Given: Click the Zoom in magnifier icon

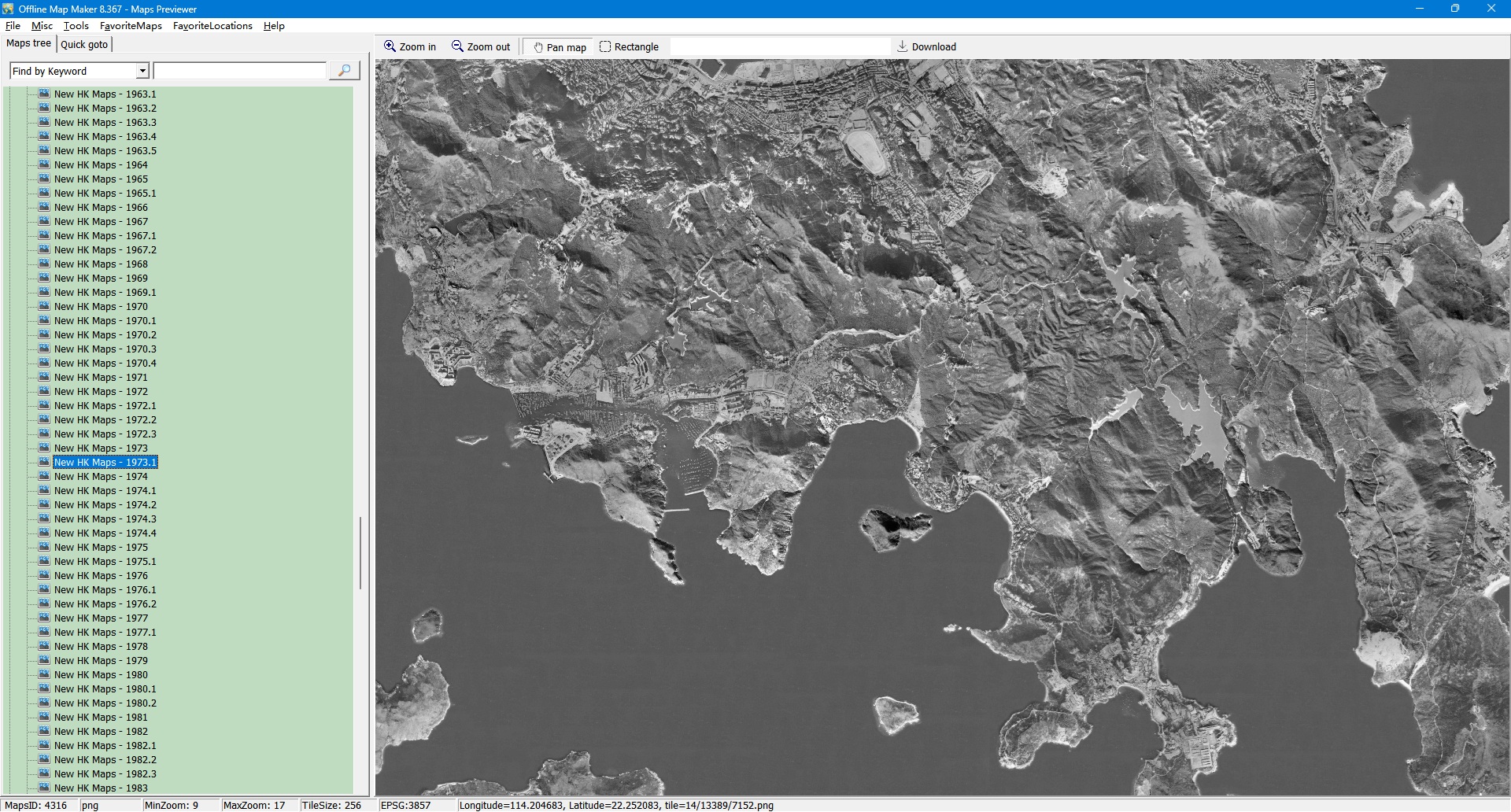Looking at the screenshot, I should pyautogui.click(x=390, y=46).
